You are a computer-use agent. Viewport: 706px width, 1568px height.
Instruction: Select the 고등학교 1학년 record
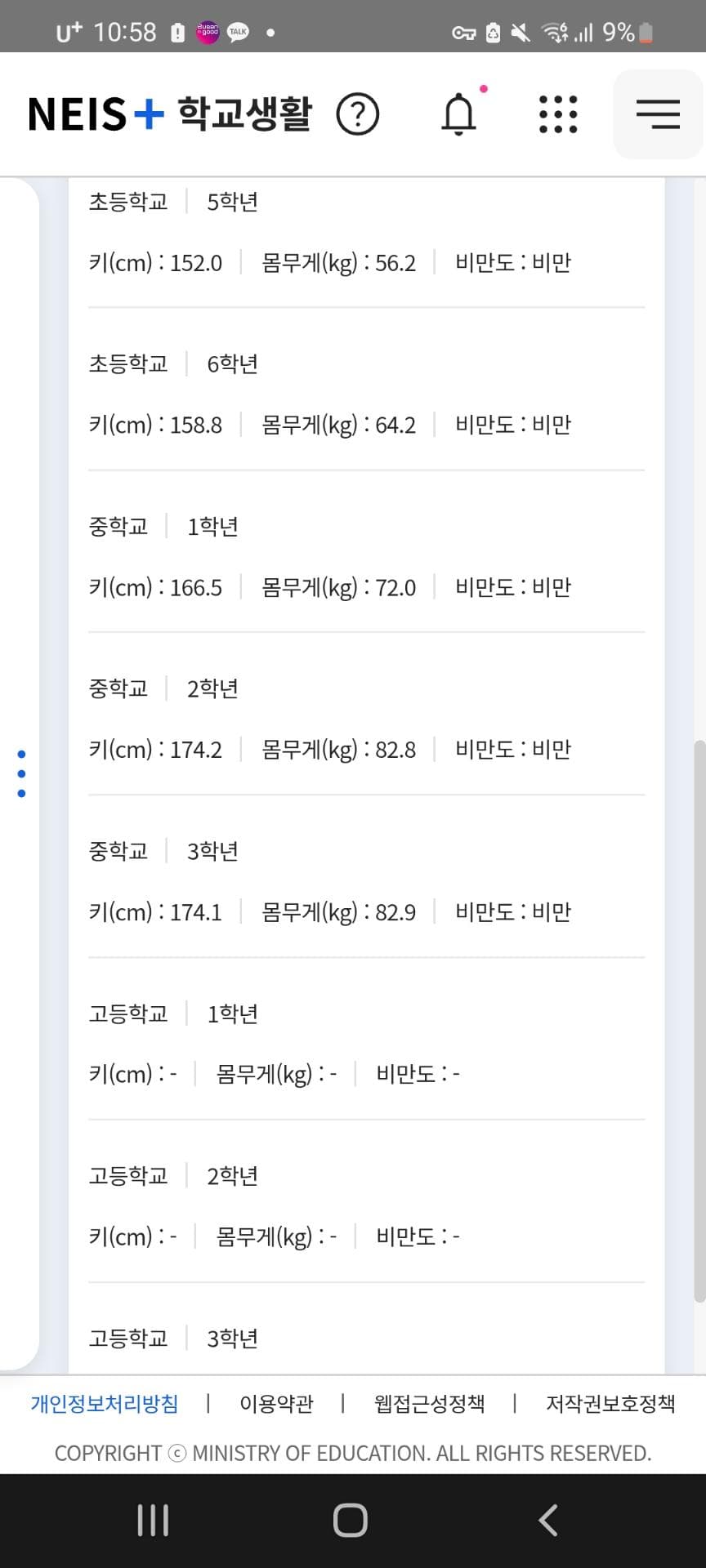tap(366, 1044)
